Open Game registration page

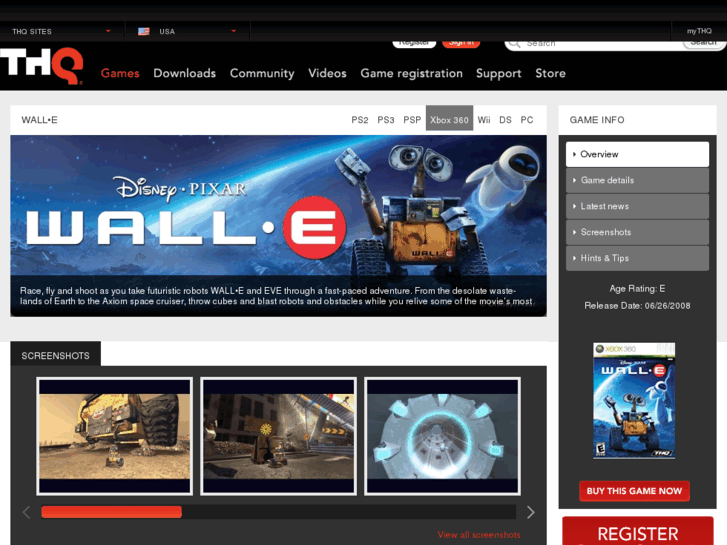pyautogui.click(x=412, y=73)
